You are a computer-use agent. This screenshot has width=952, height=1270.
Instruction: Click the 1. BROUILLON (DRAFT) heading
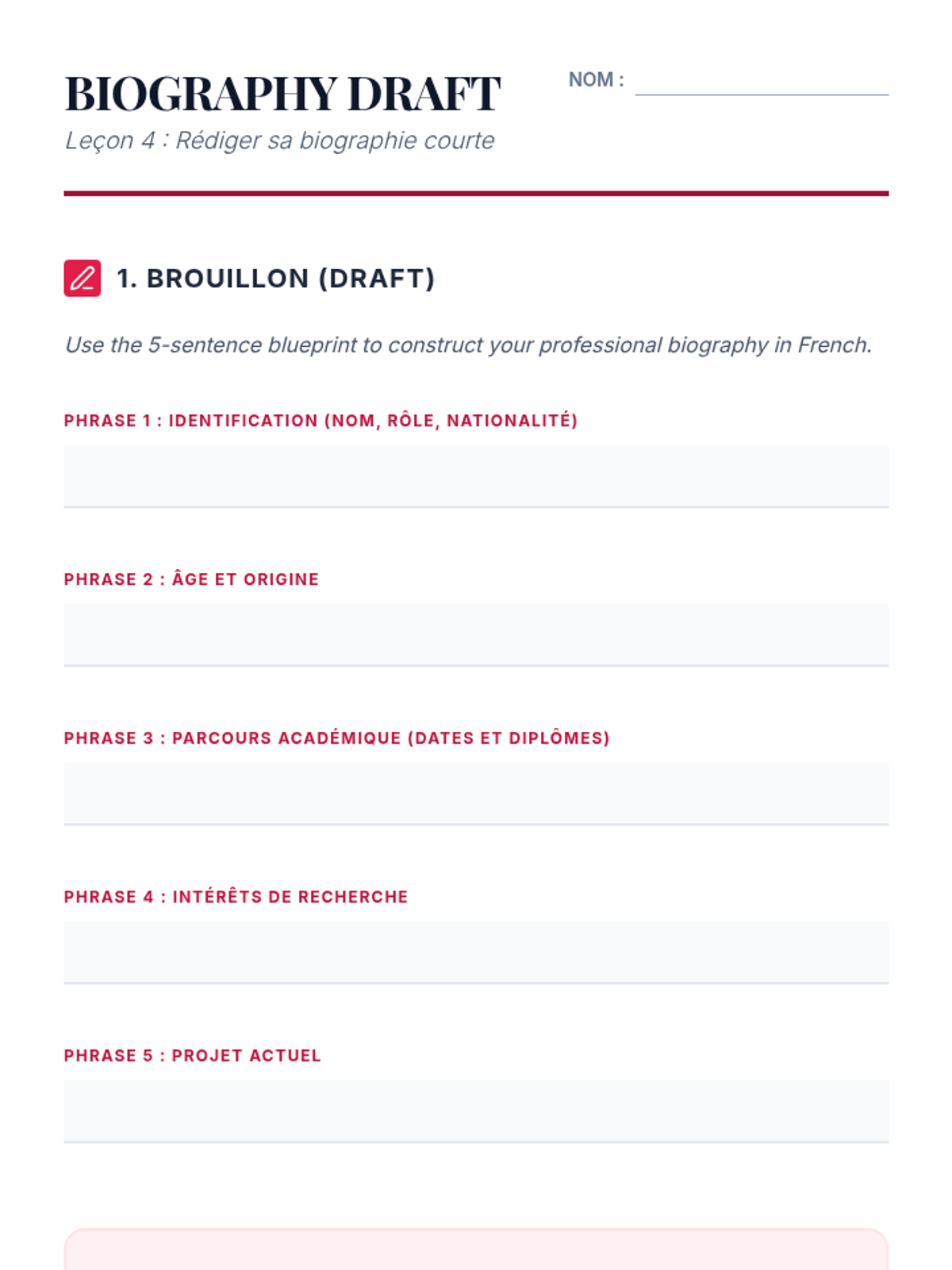click(x=275, y=279)
